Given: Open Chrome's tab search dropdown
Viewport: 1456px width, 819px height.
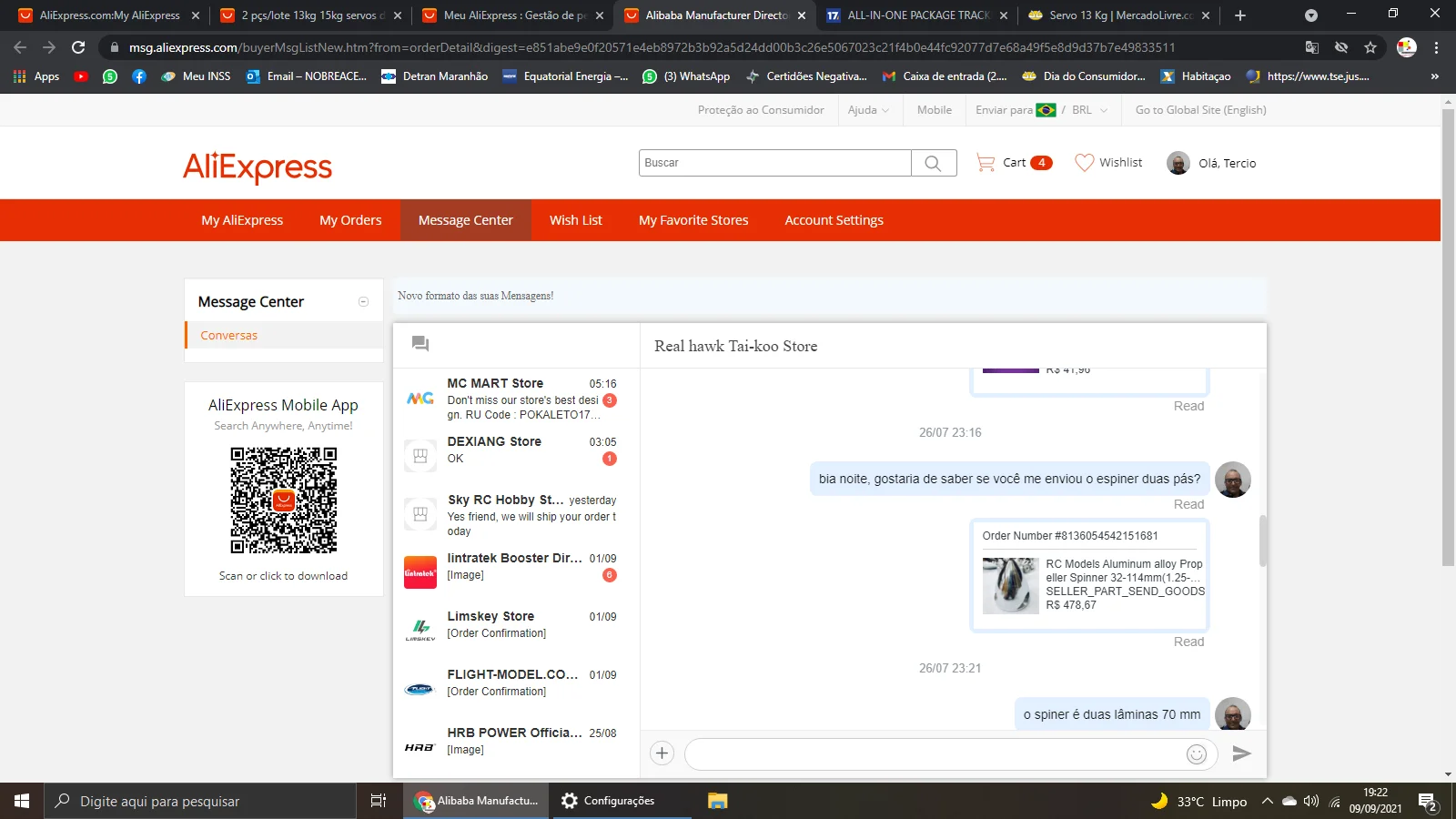Looking at the screenshot, I should click(1310, 15).
